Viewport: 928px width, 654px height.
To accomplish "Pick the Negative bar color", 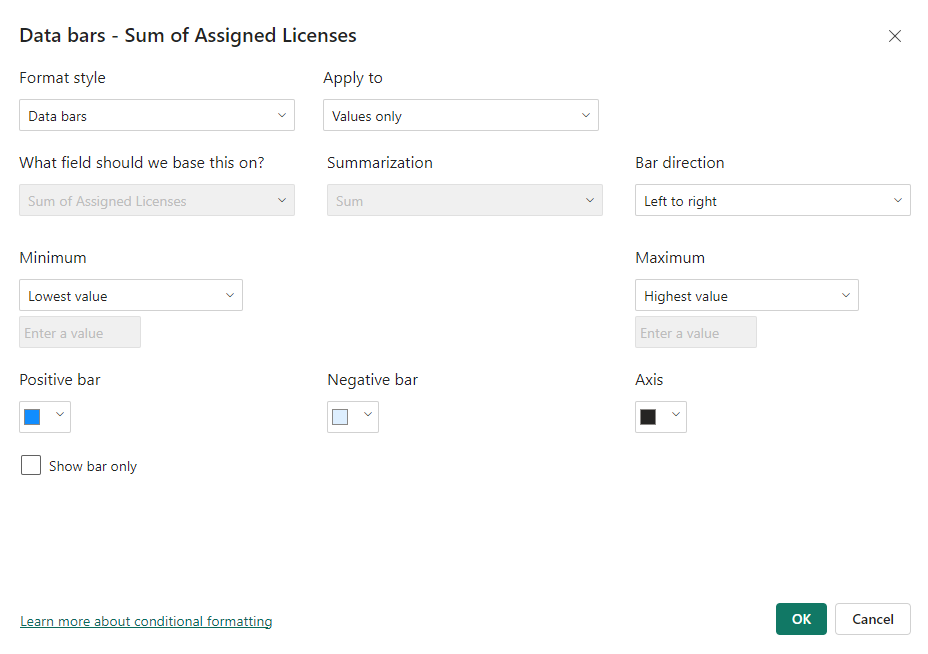I will pos(353,417).
